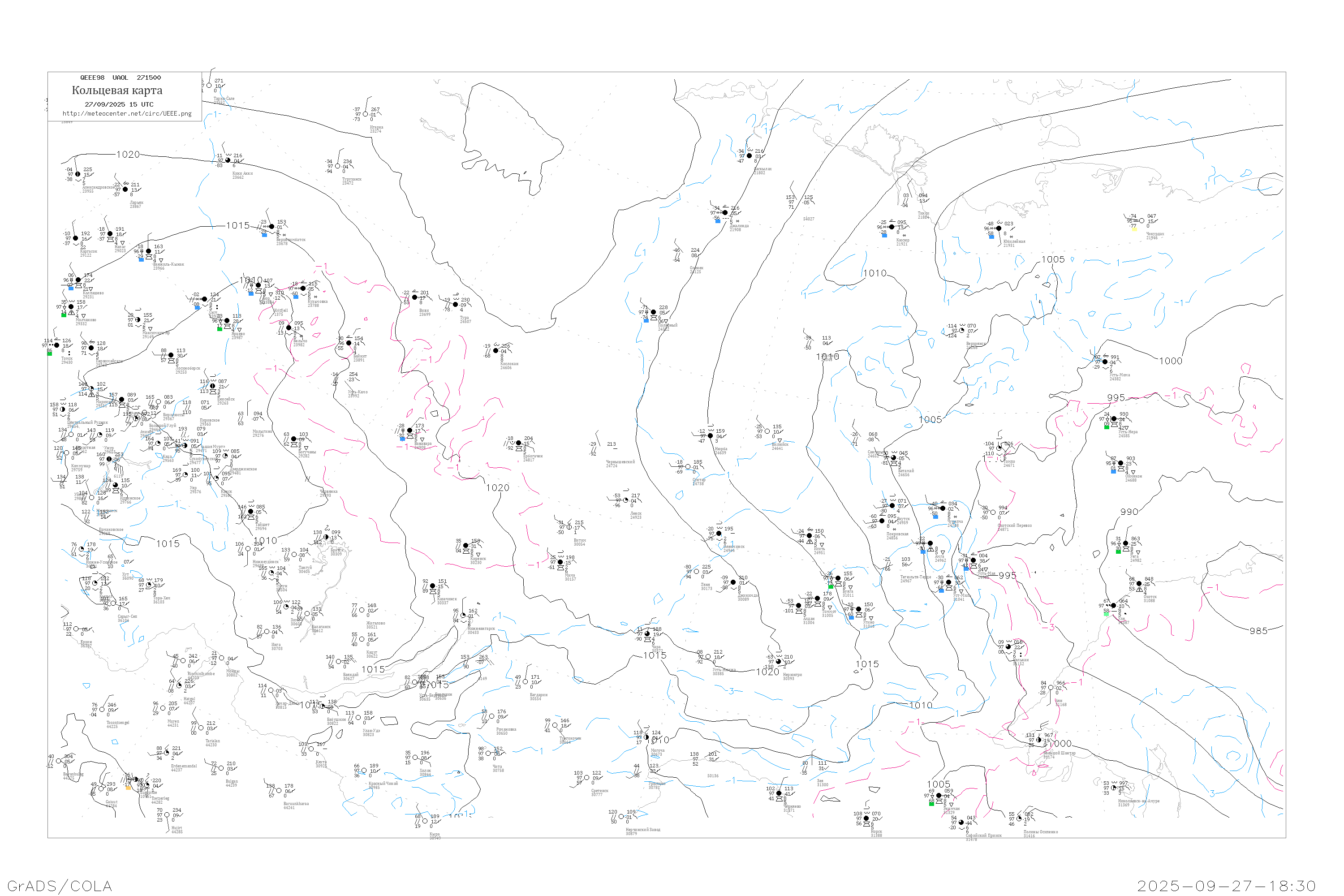
Task: Click the Туруханск station circle marker
Action: click(x=337, y=166)
